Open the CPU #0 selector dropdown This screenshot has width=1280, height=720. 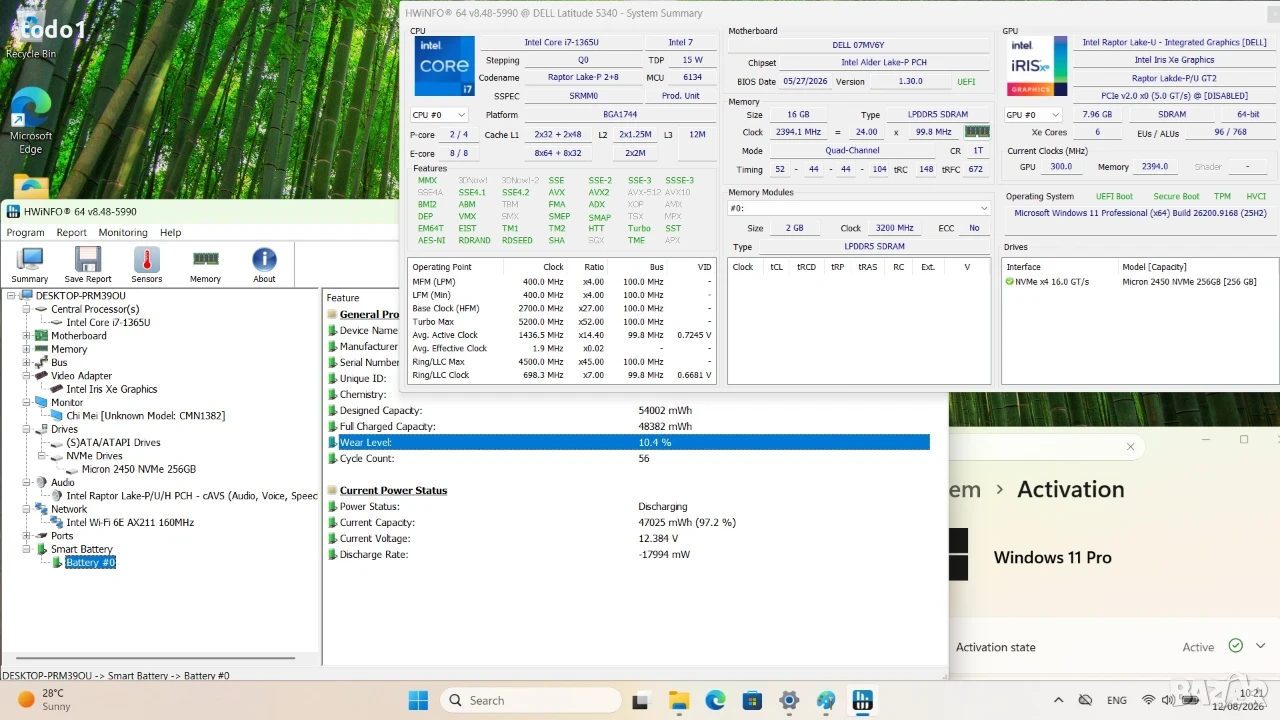click(439, 115)
